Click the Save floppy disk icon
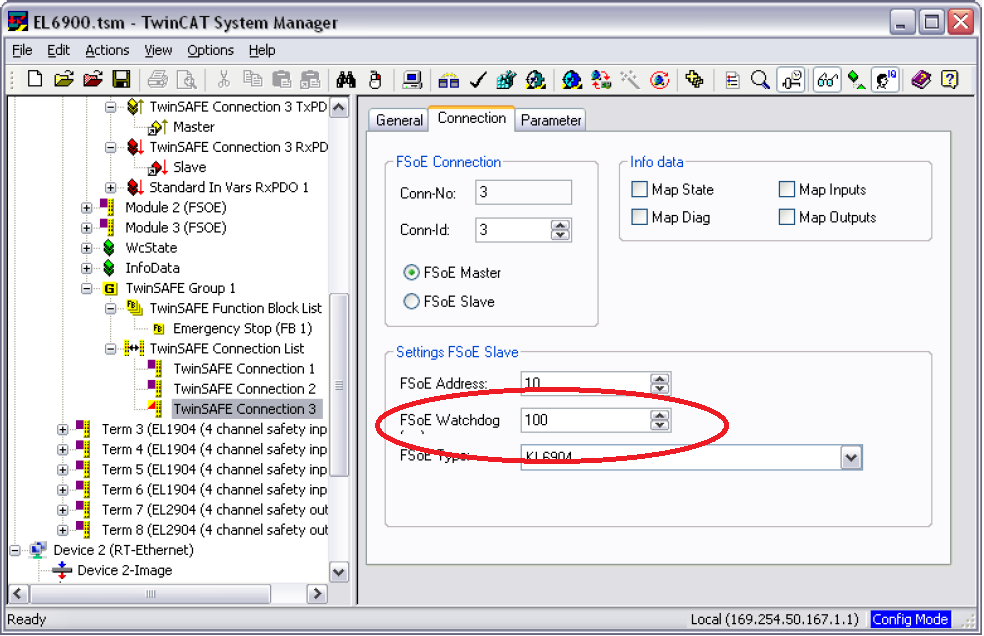 click(121, 80)
